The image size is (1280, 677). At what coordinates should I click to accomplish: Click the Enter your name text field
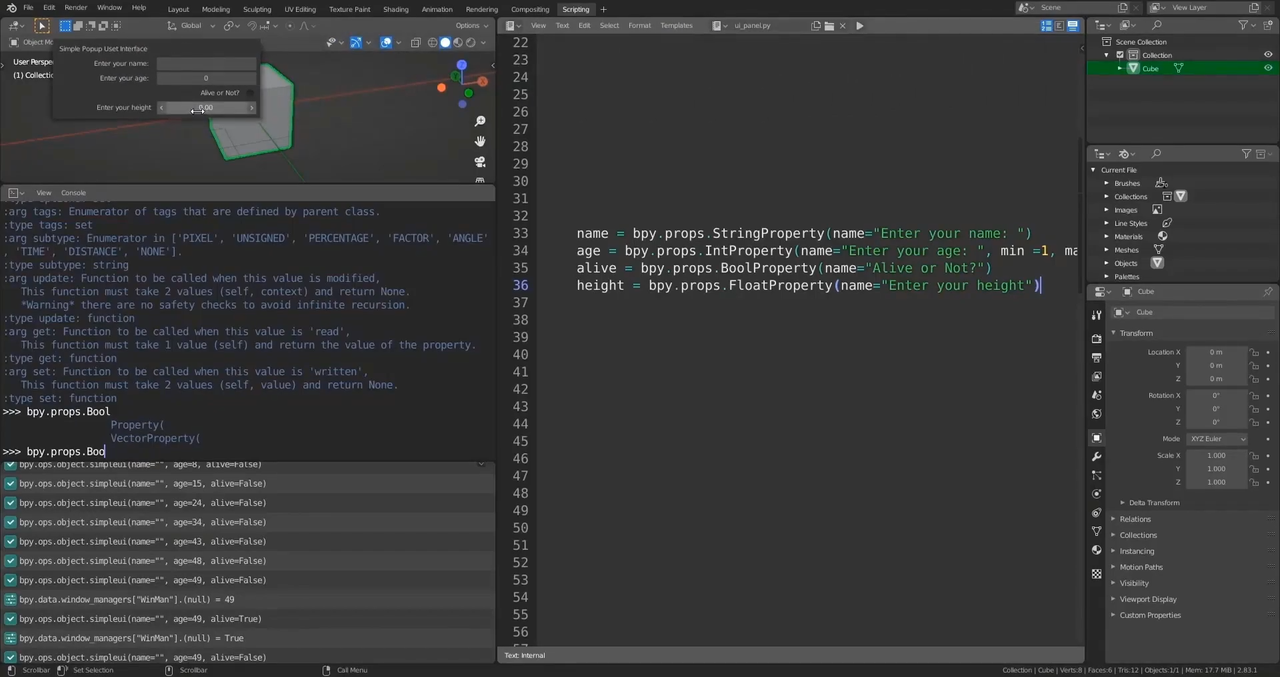tap(206, 63)
